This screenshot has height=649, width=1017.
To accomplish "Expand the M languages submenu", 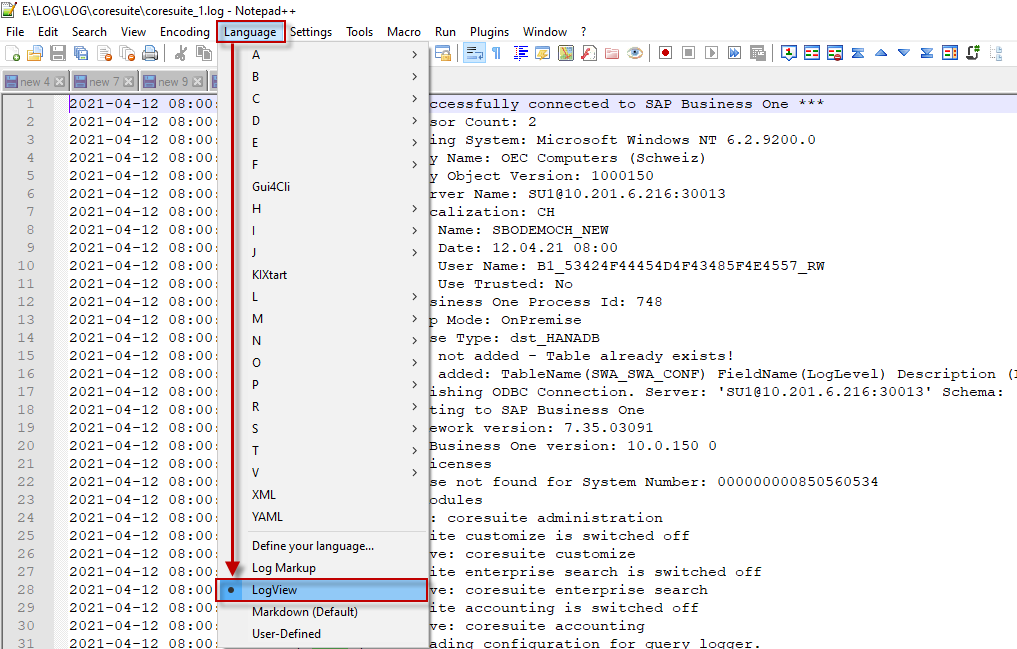I will click(x=322, y=318).
